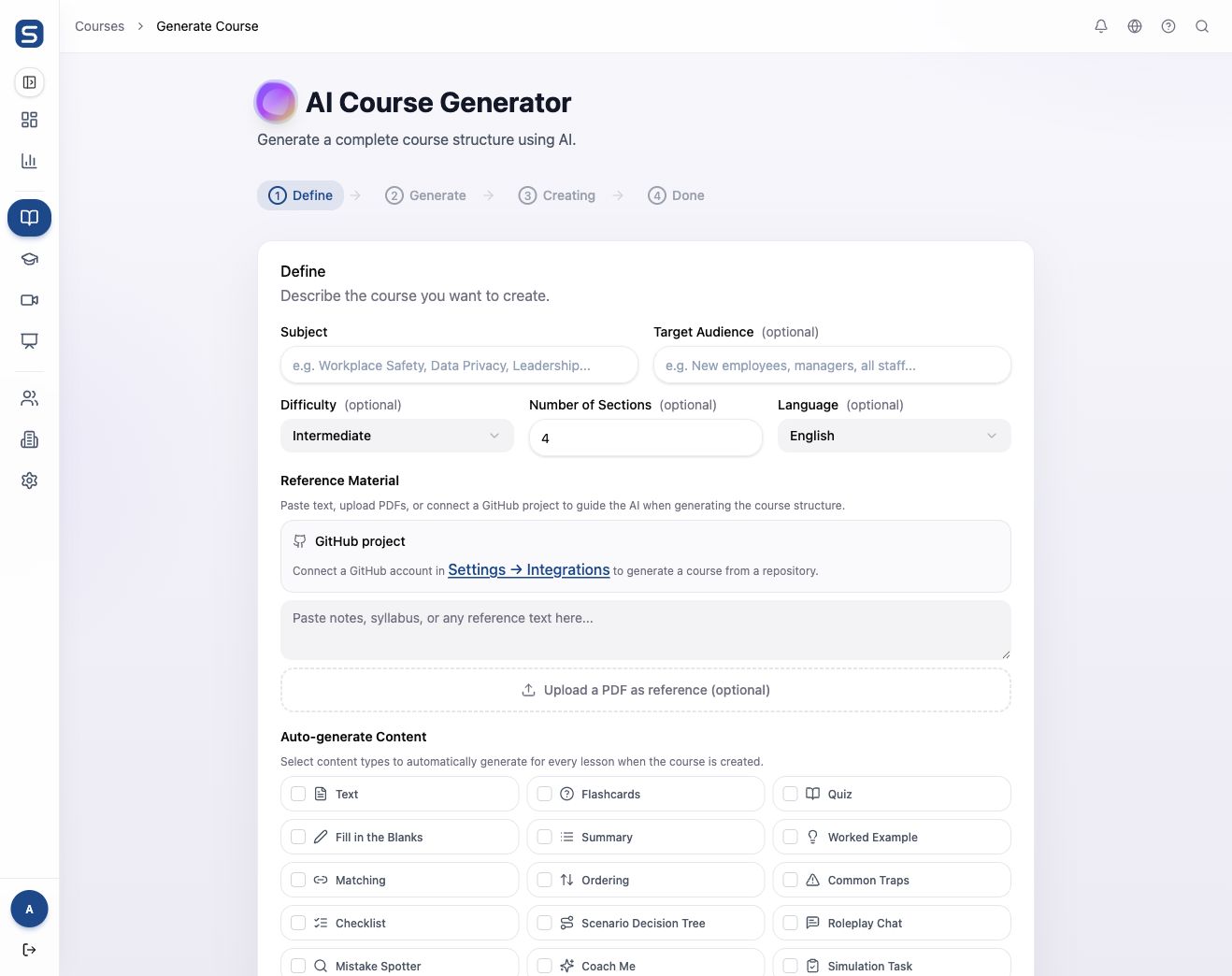The image size is (1232, 976).
Task: Open Settings → Integrations link
Action: tap(529, 569)
